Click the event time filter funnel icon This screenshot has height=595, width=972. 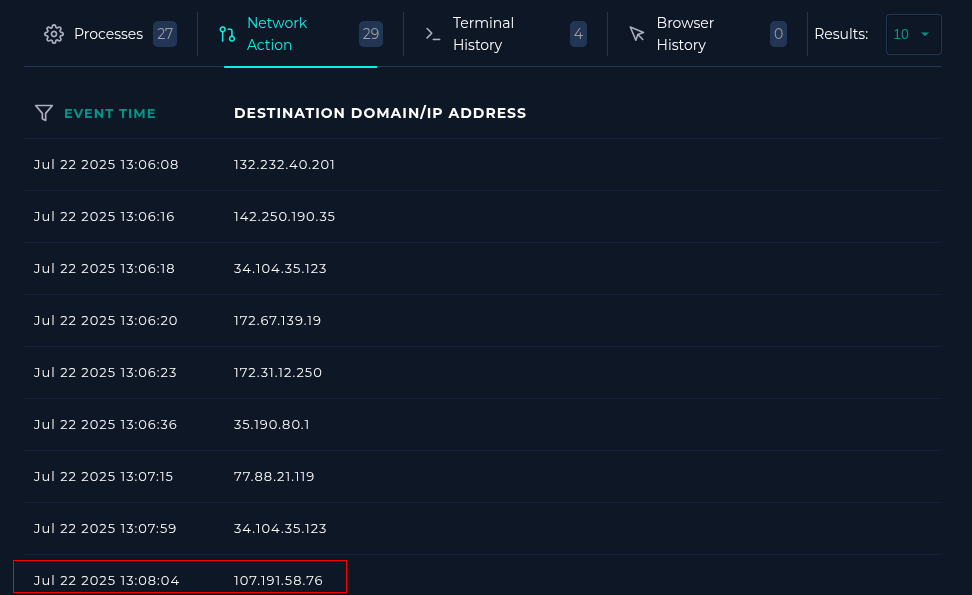pyautogui.click(x=43, y=113)
